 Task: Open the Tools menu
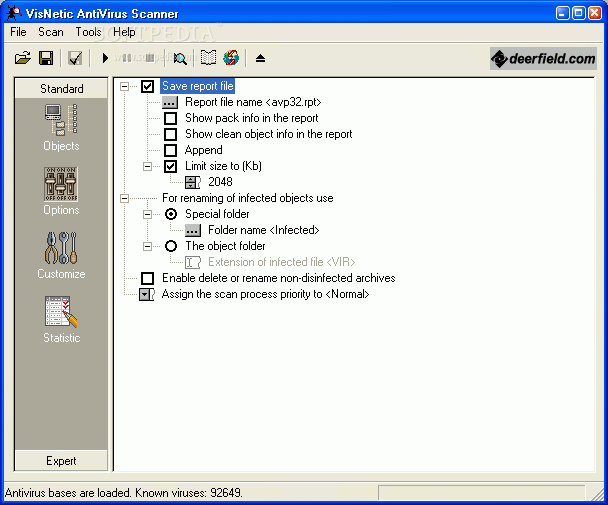(x=88, y=32)
